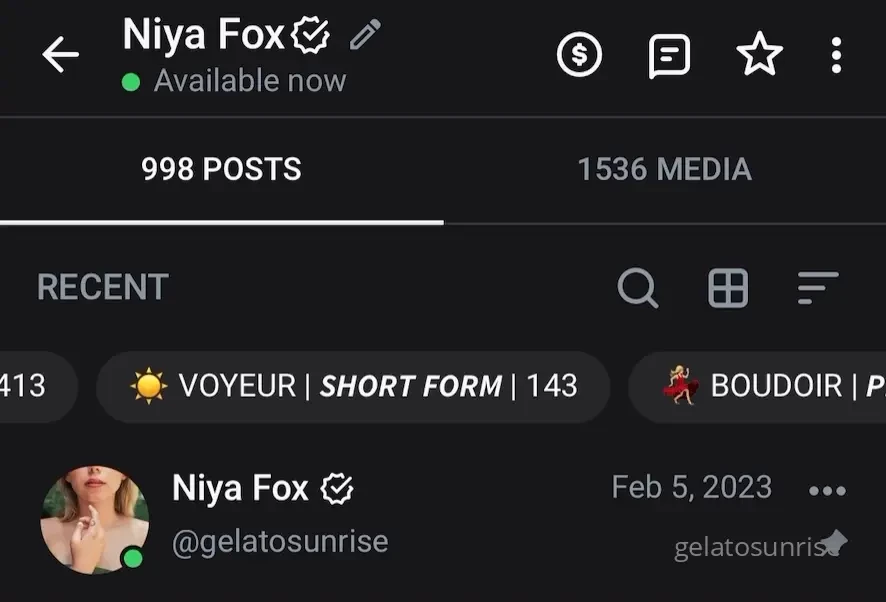Viewport: 886px width, 602px height.
Task: Switch to the 998 Posts tab
Action: click(x=221, y=170)
